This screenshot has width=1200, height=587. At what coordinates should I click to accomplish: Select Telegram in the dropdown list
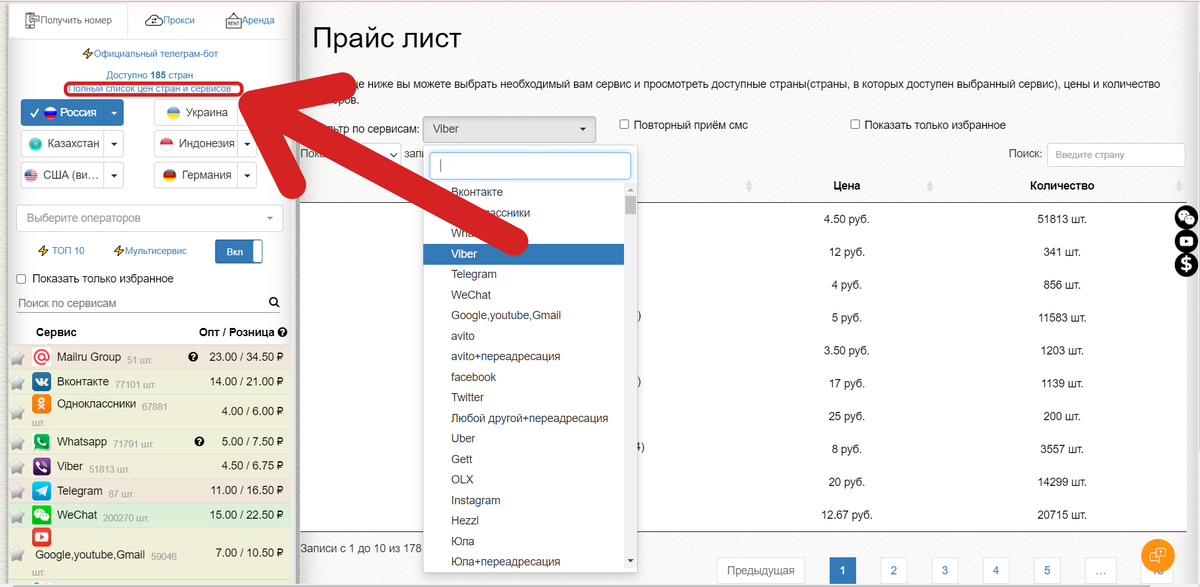tap(524, 274)
